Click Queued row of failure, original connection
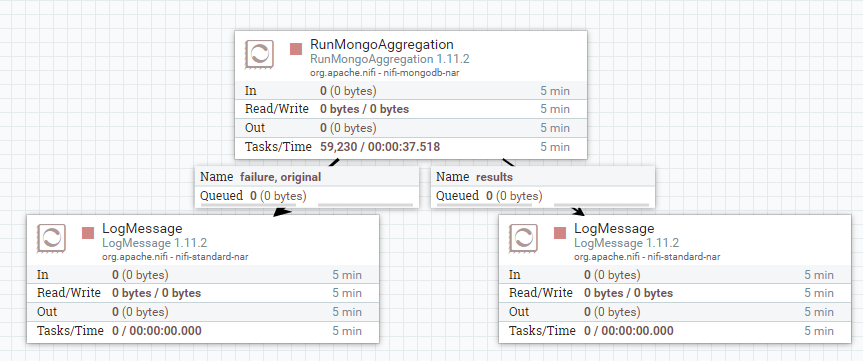Viewport: 863px width, 361px height. [x=307, y=196]
